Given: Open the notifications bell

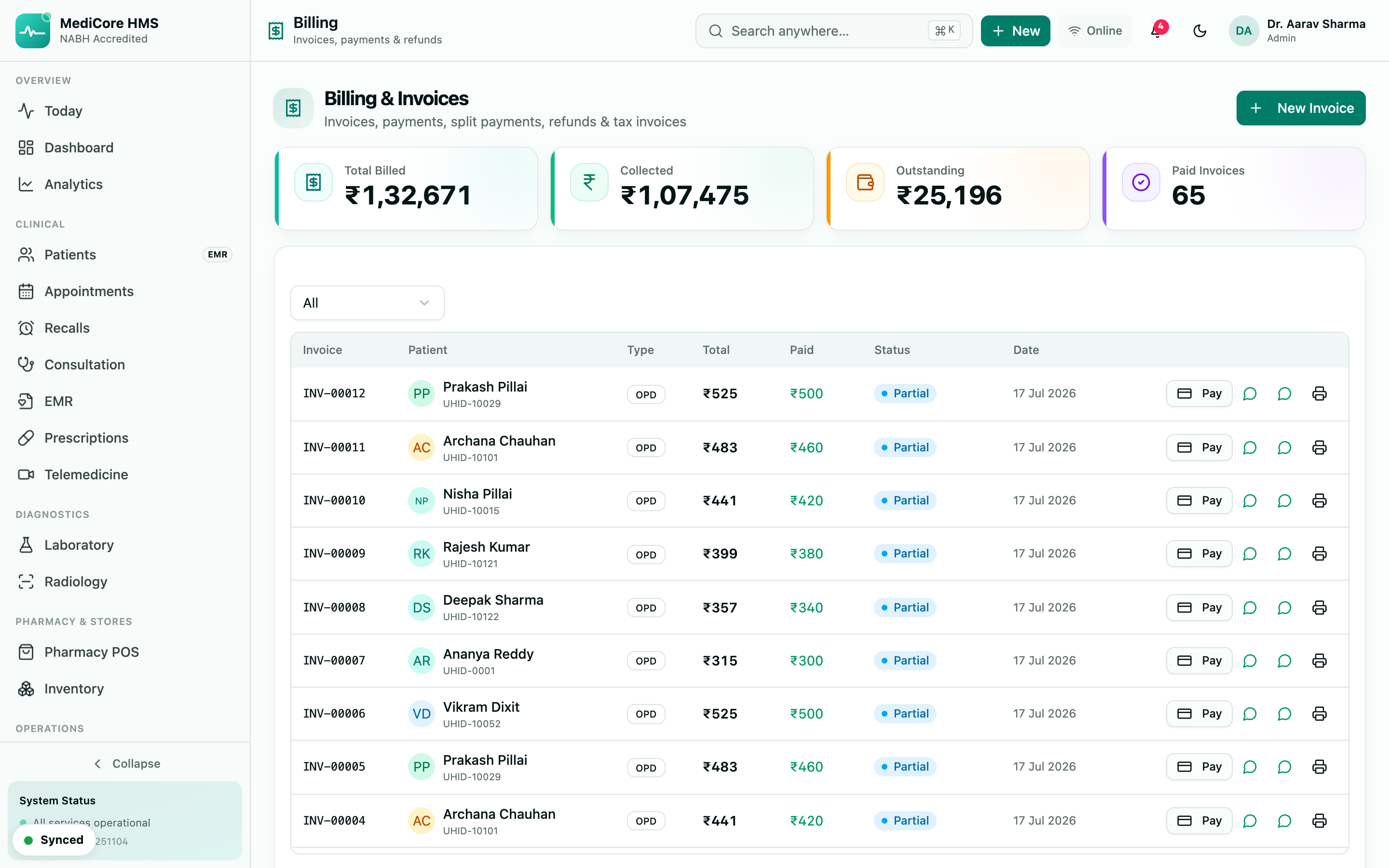Looking at the screenshot, I should (x=1157, y=31).
